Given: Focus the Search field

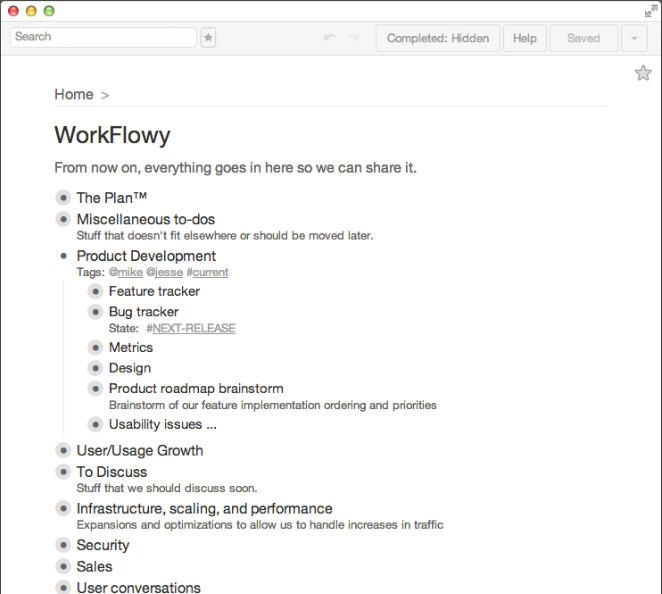Looking at the screenshot, I should pos(103,37).
